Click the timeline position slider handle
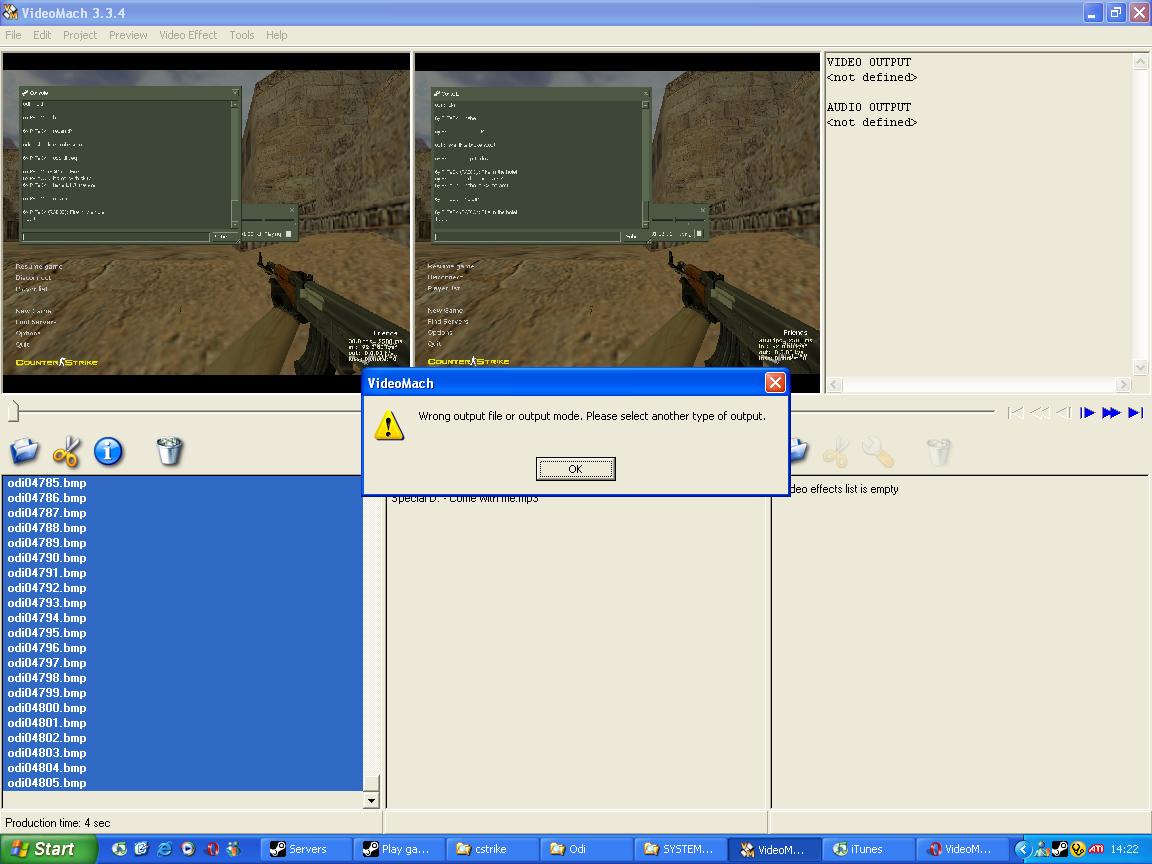The width and height of the screenshot is (1152, 864). (x=13, y=411)
